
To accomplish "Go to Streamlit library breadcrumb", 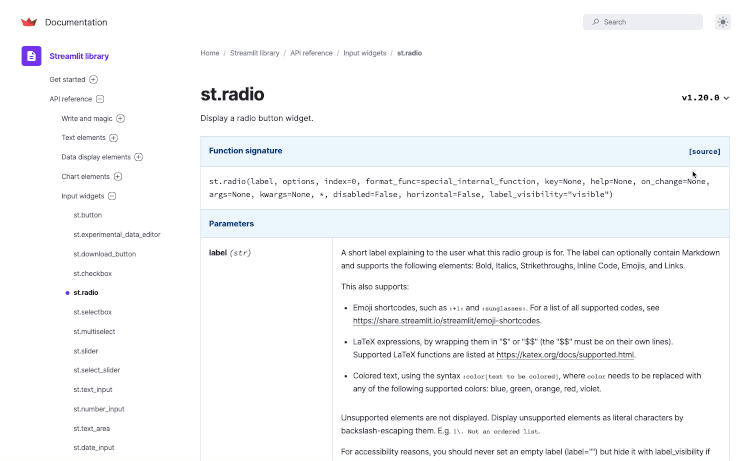I will 255,53.
